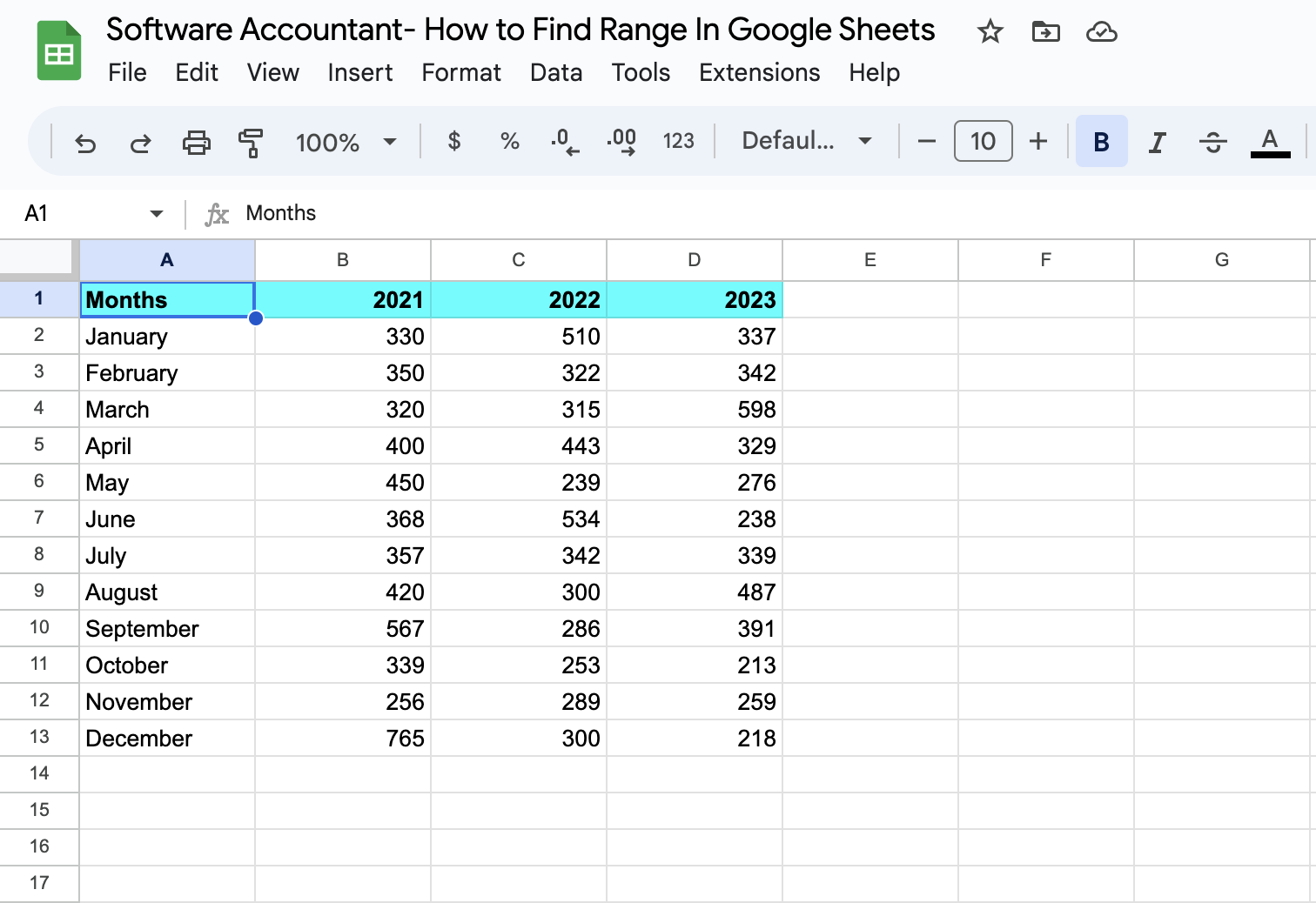1316x903 pixels.
Task: Open the Insert menu
Action: pyautogui.click(x=360, y=72)
